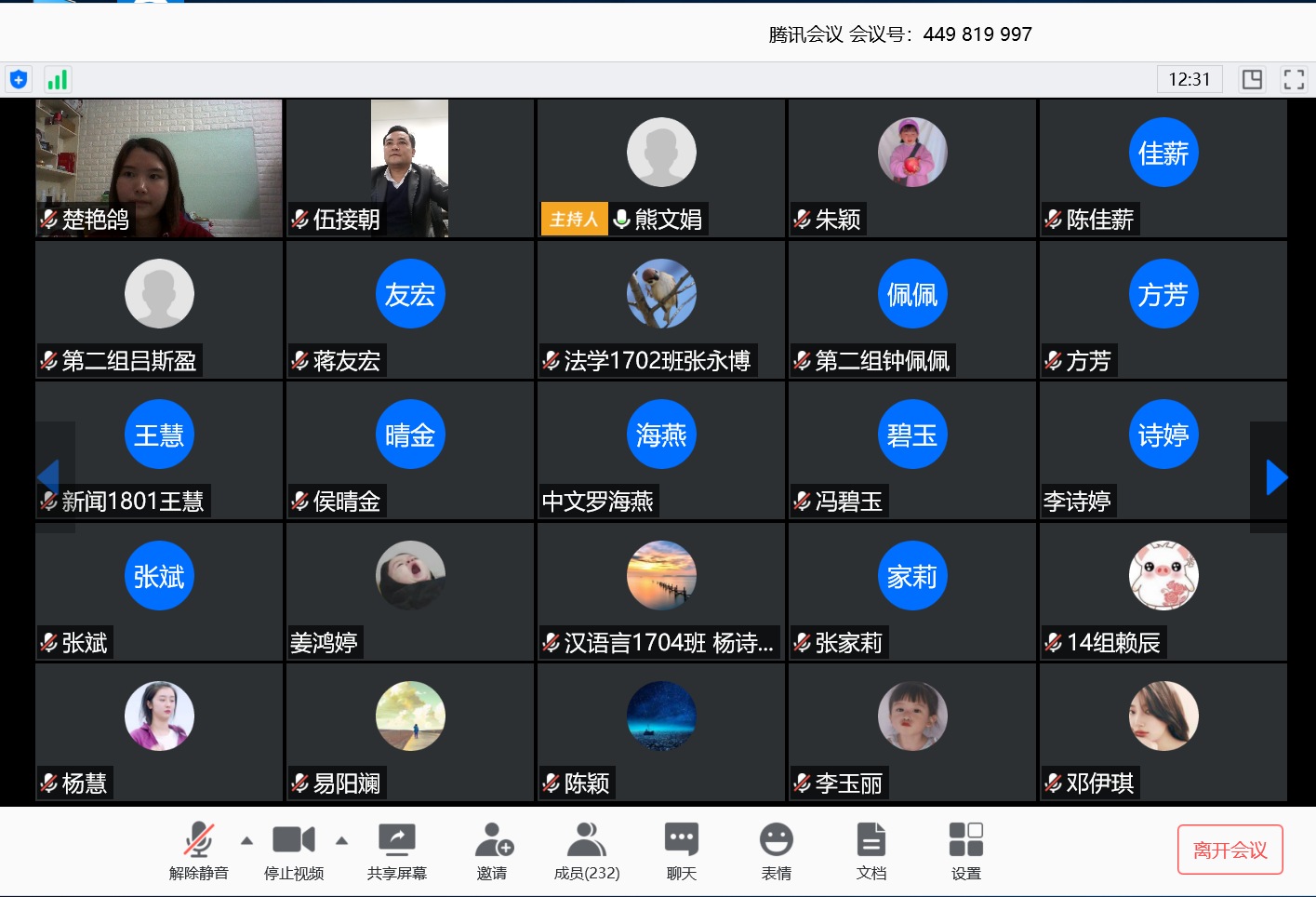Screen dimensions: 1316x897
Task: Open the documents (文档) icon
Action: click(871, 850)
